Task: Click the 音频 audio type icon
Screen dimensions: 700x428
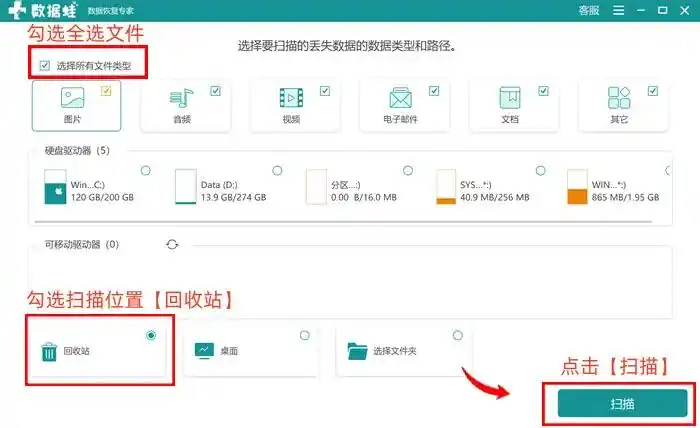Action: [x=181, y=98]
